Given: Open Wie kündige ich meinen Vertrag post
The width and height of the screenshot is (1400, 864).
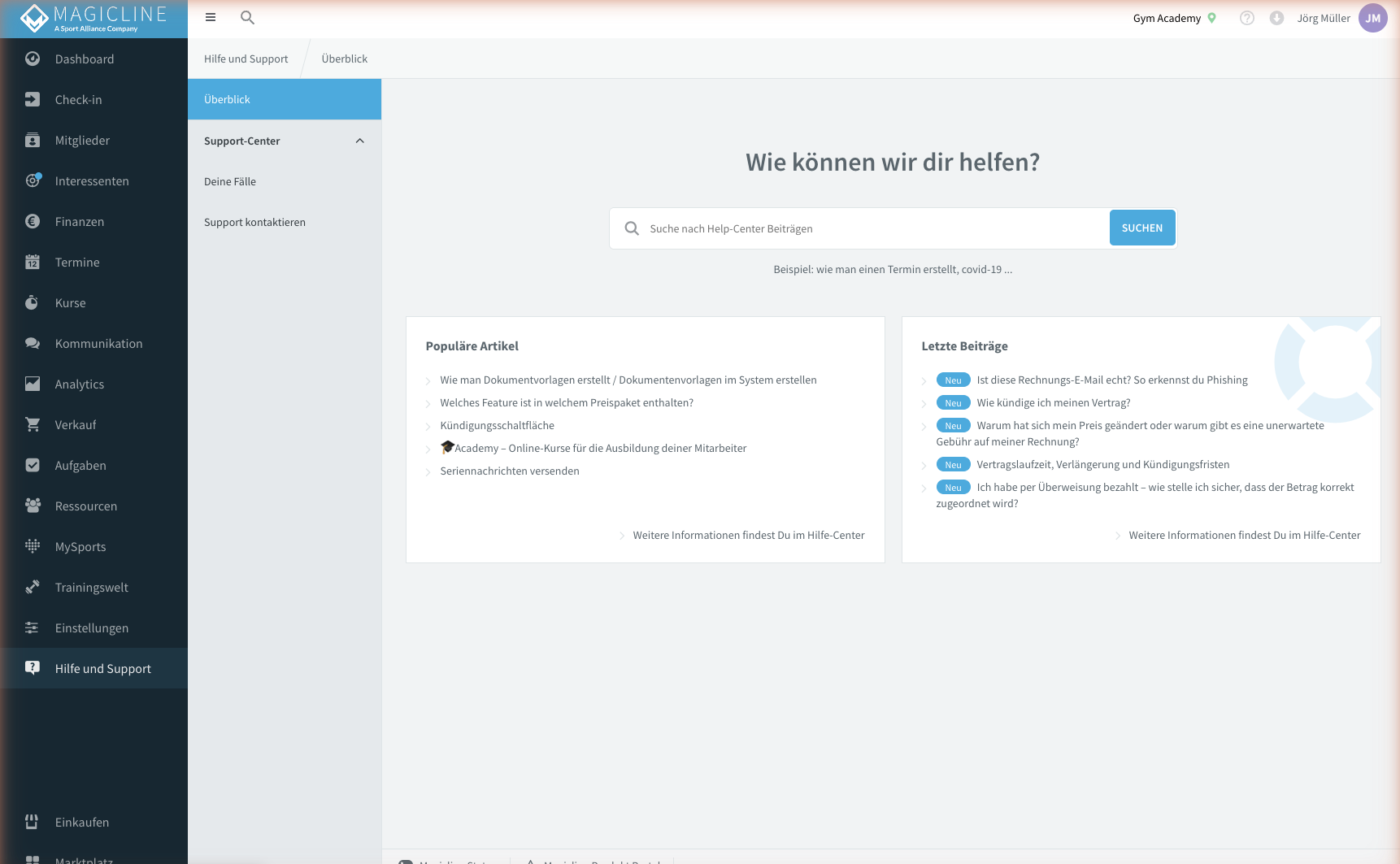Looking at the screenshot, I should 1054,402.
